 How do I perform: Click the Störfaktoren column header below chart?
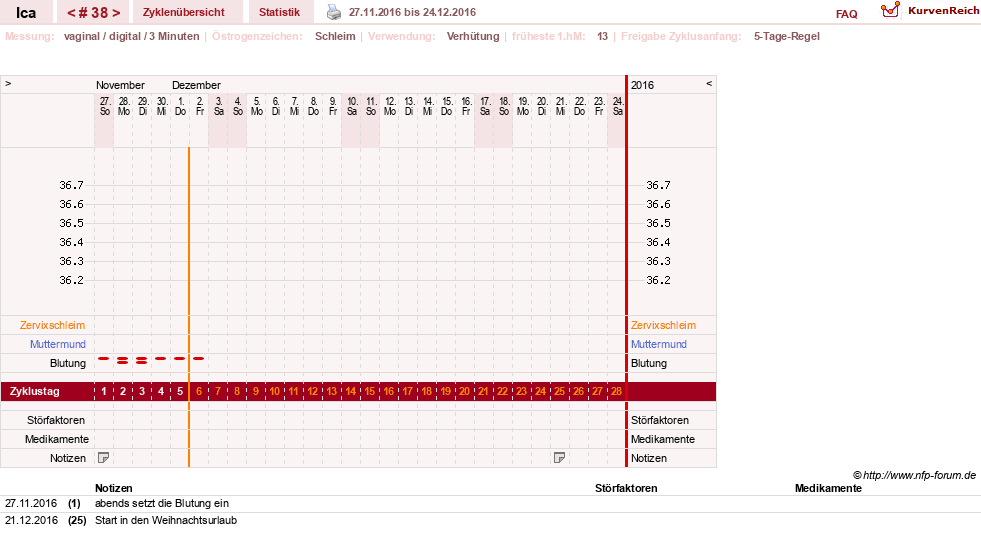[626, 488]
